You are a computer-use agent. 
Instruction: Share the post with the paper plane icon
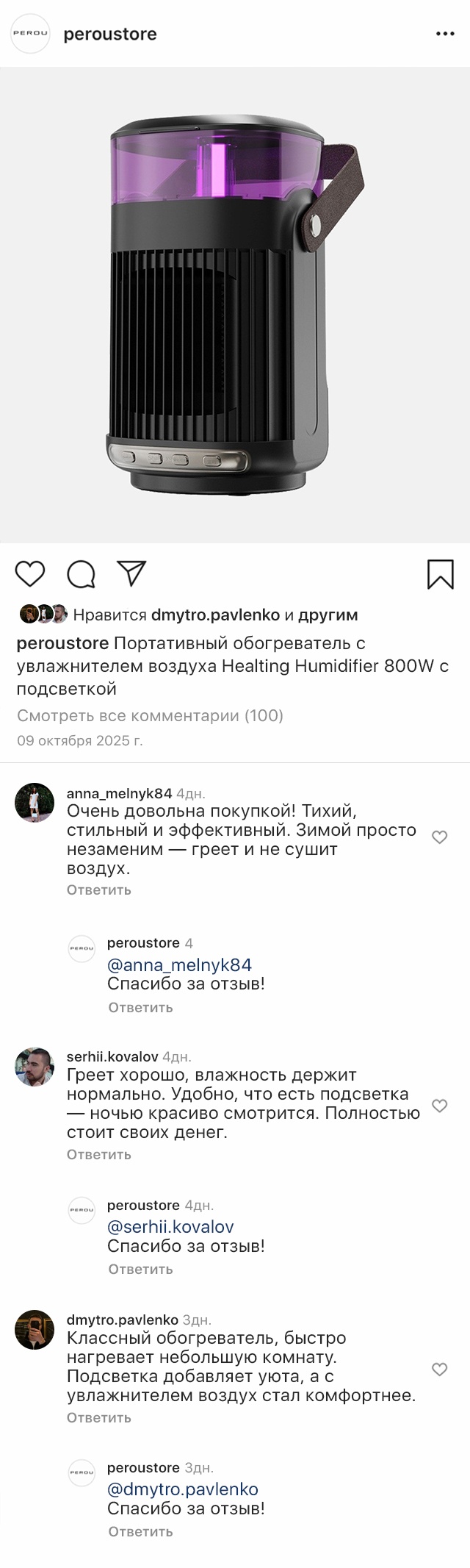132,573
